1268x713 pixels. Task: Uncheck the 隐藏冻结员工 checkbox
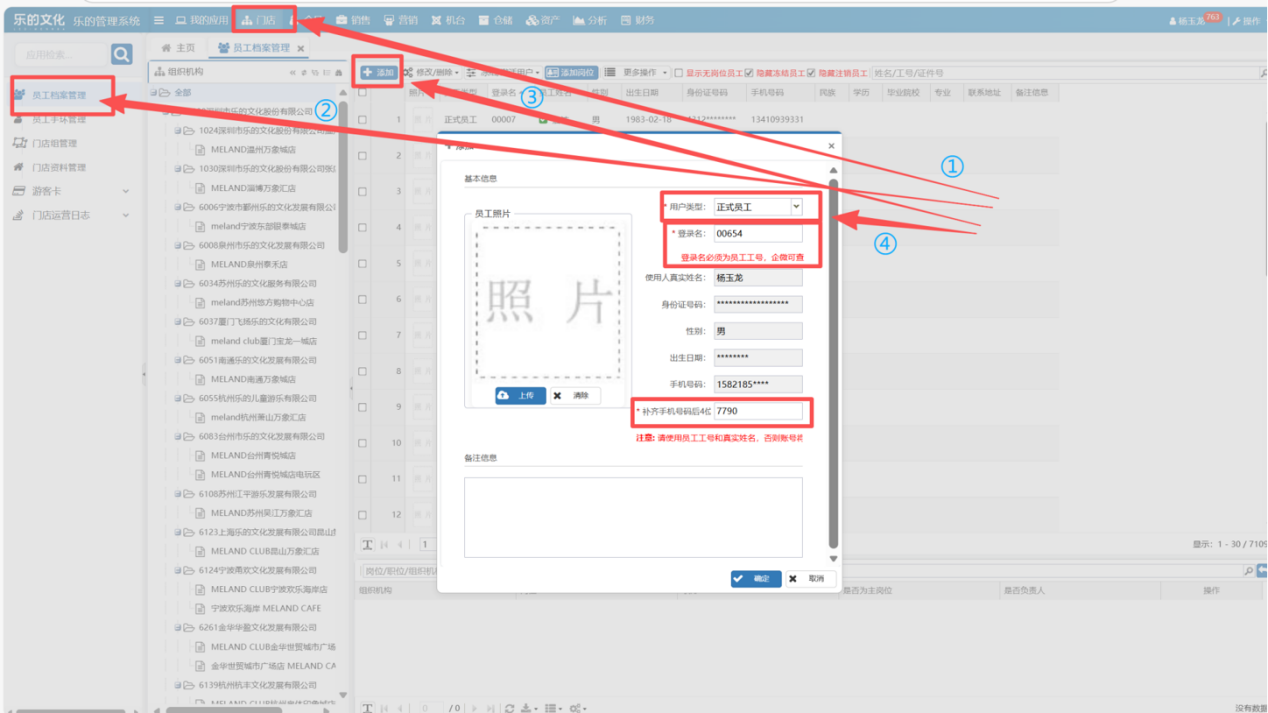click(x=749, y=73)
